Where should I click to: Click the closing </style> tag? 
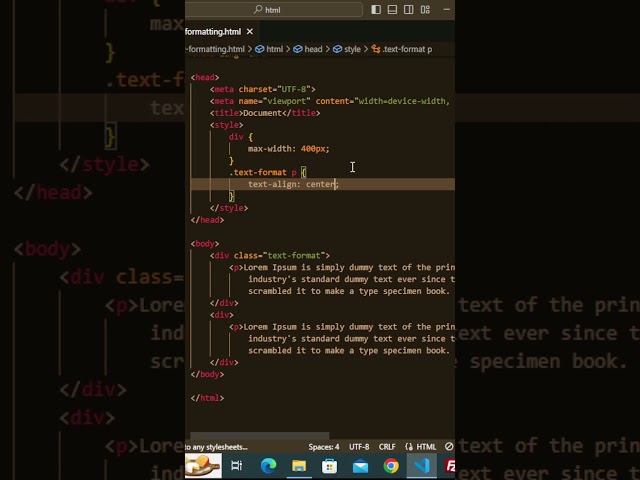tap(229, 208)
